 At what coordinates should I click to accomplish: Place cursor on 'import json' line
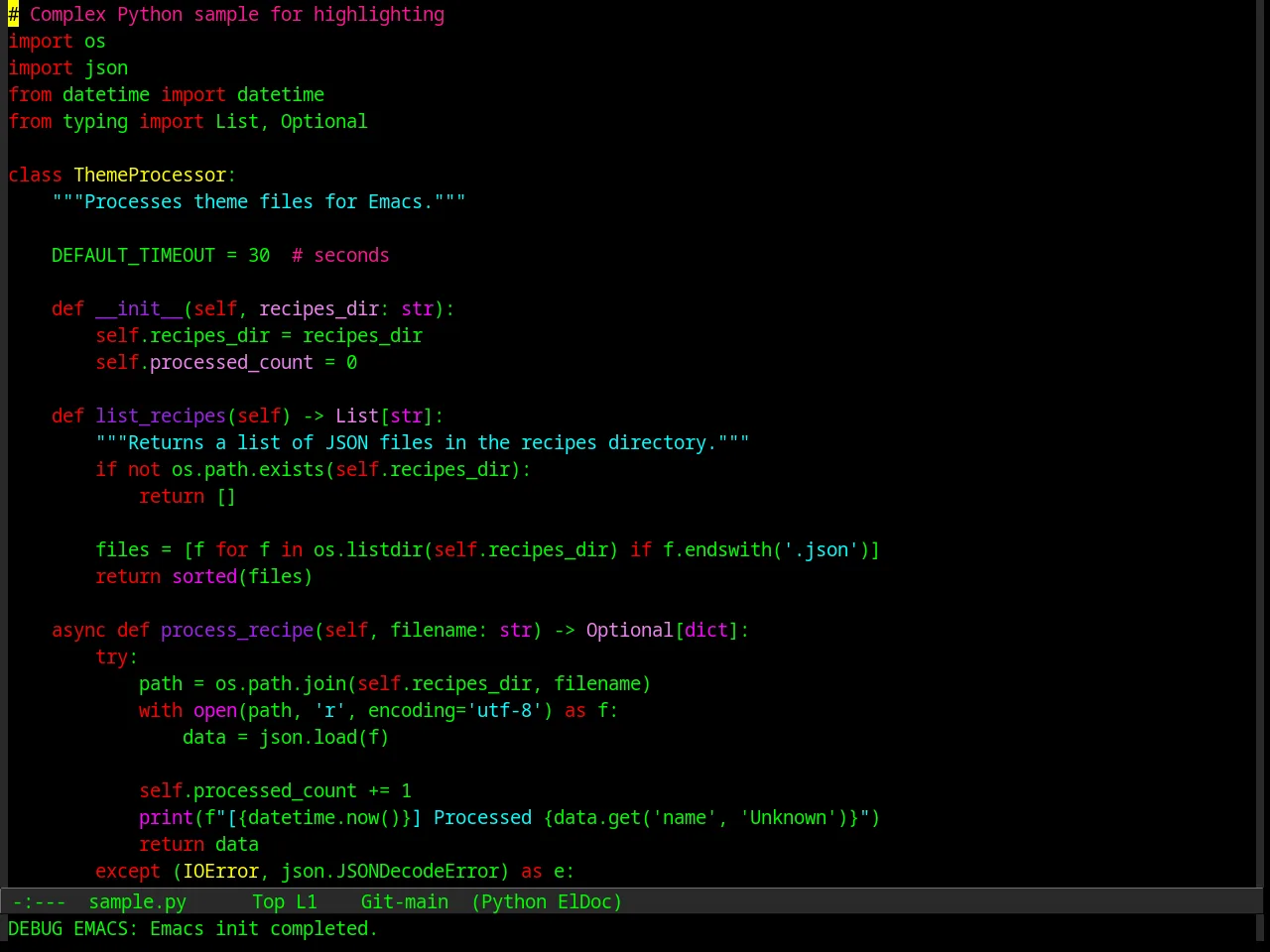tap(67, 67)
